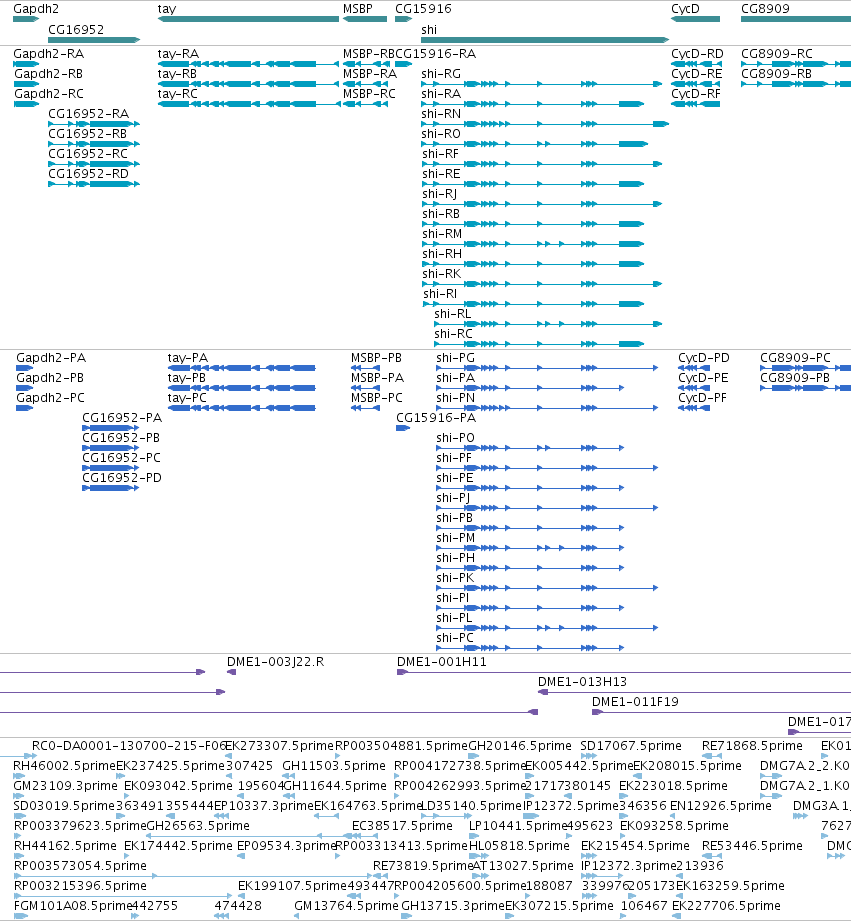Open protein MSBP-PB
The image size is (851, 921).
376,357
